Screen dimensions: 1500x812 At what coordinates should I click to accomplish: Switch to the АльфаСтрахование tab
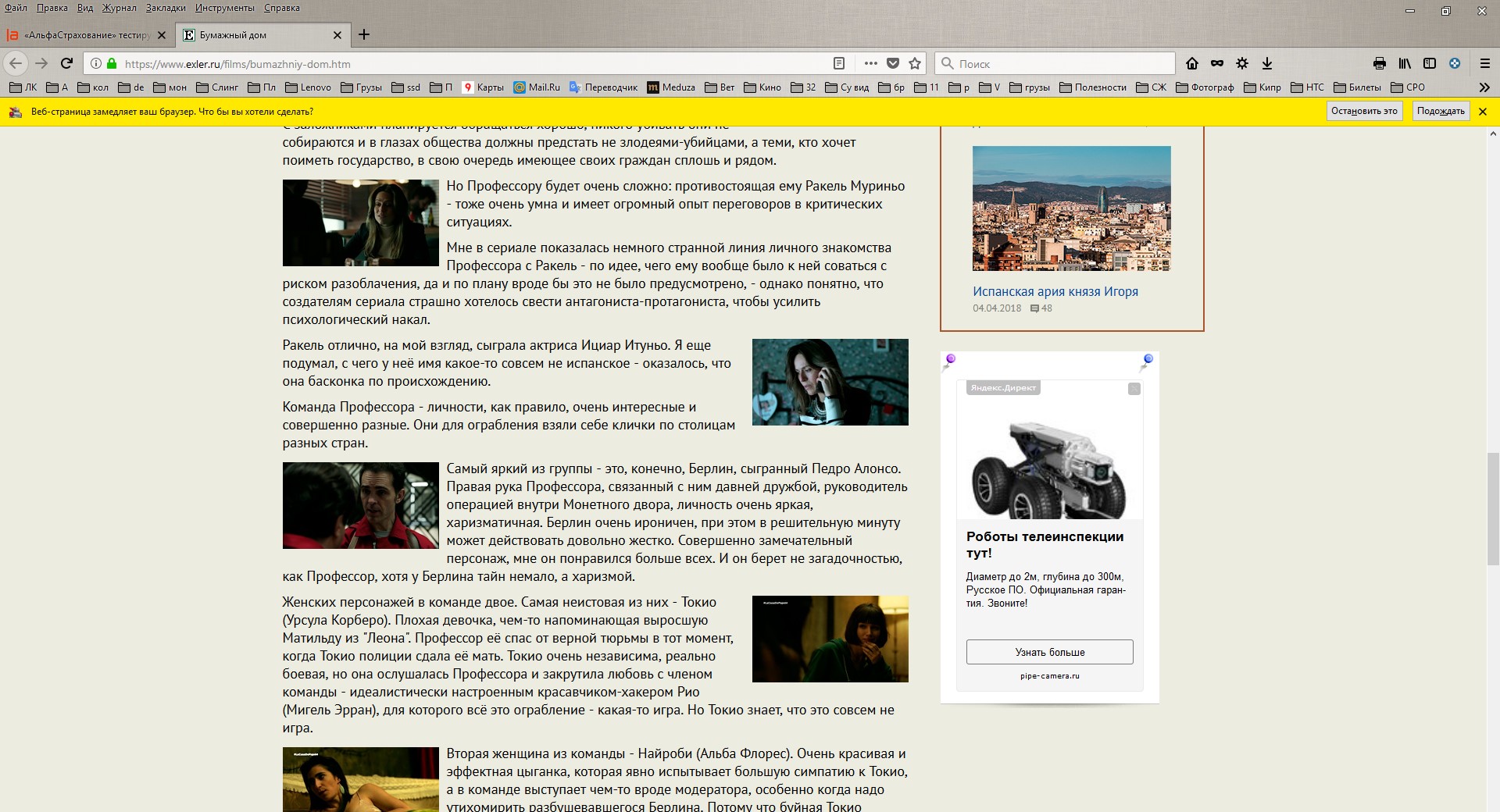[86, 35]
